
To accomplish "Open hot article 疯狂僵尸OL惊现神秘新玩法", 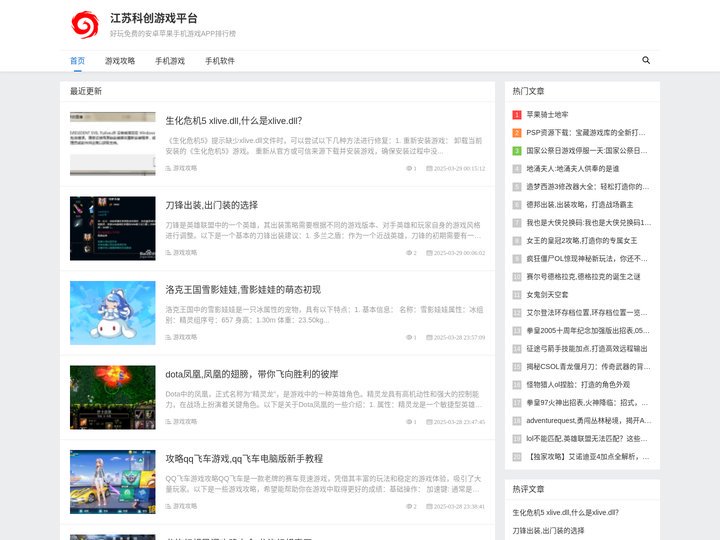I will [x=587, y=259].
